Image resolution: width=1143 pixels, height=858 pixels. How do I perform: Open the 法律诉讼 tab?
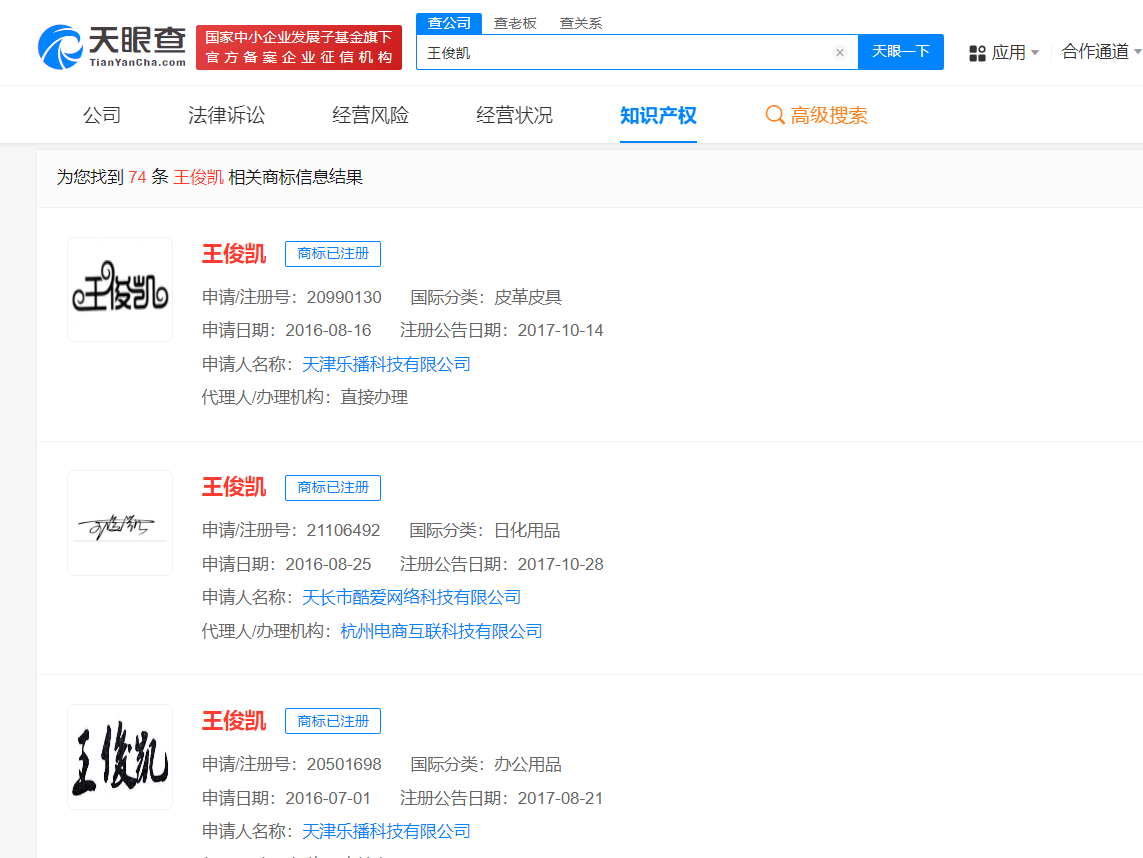[227, 115]
